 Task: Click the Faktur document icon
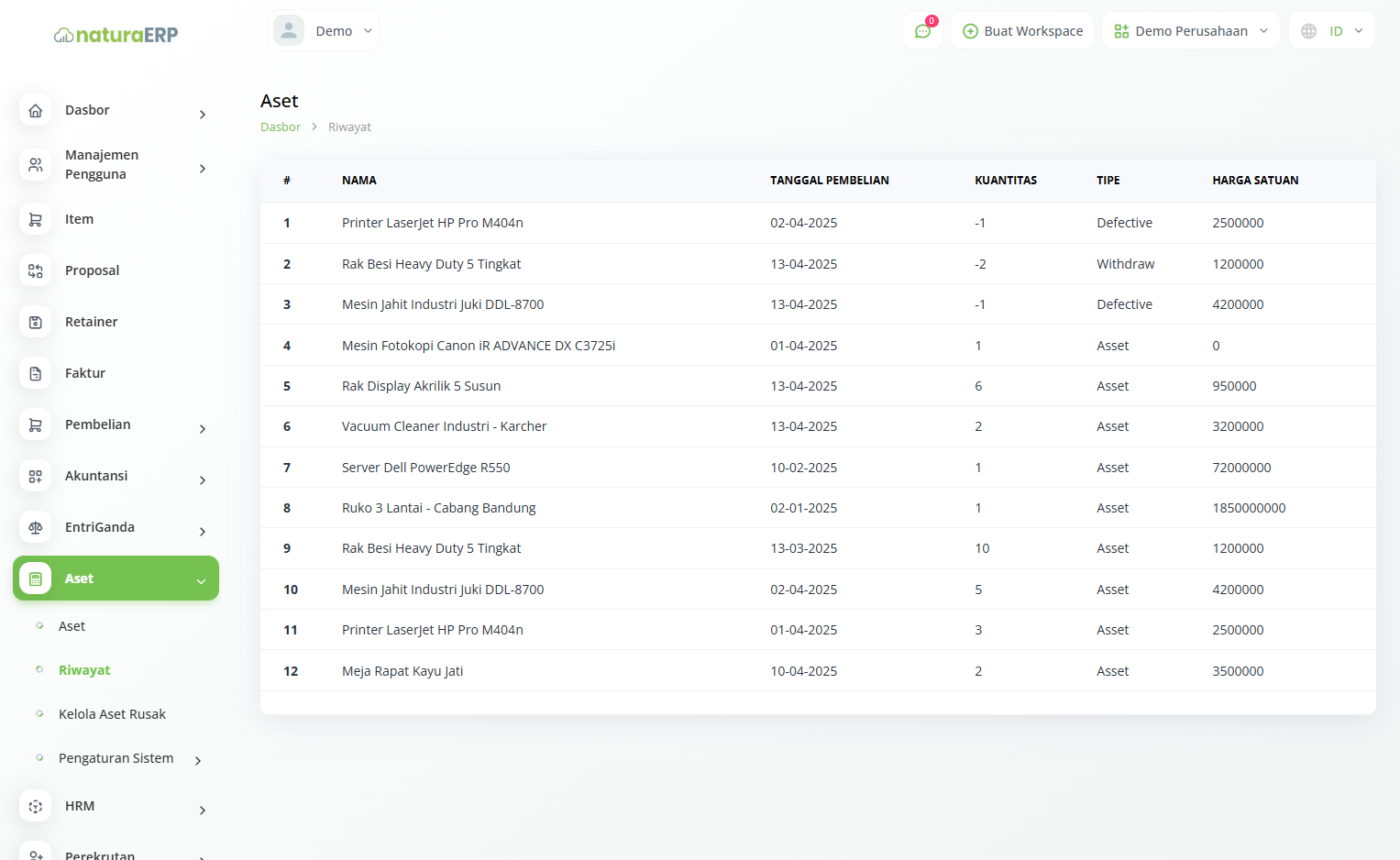coord(36,374)
